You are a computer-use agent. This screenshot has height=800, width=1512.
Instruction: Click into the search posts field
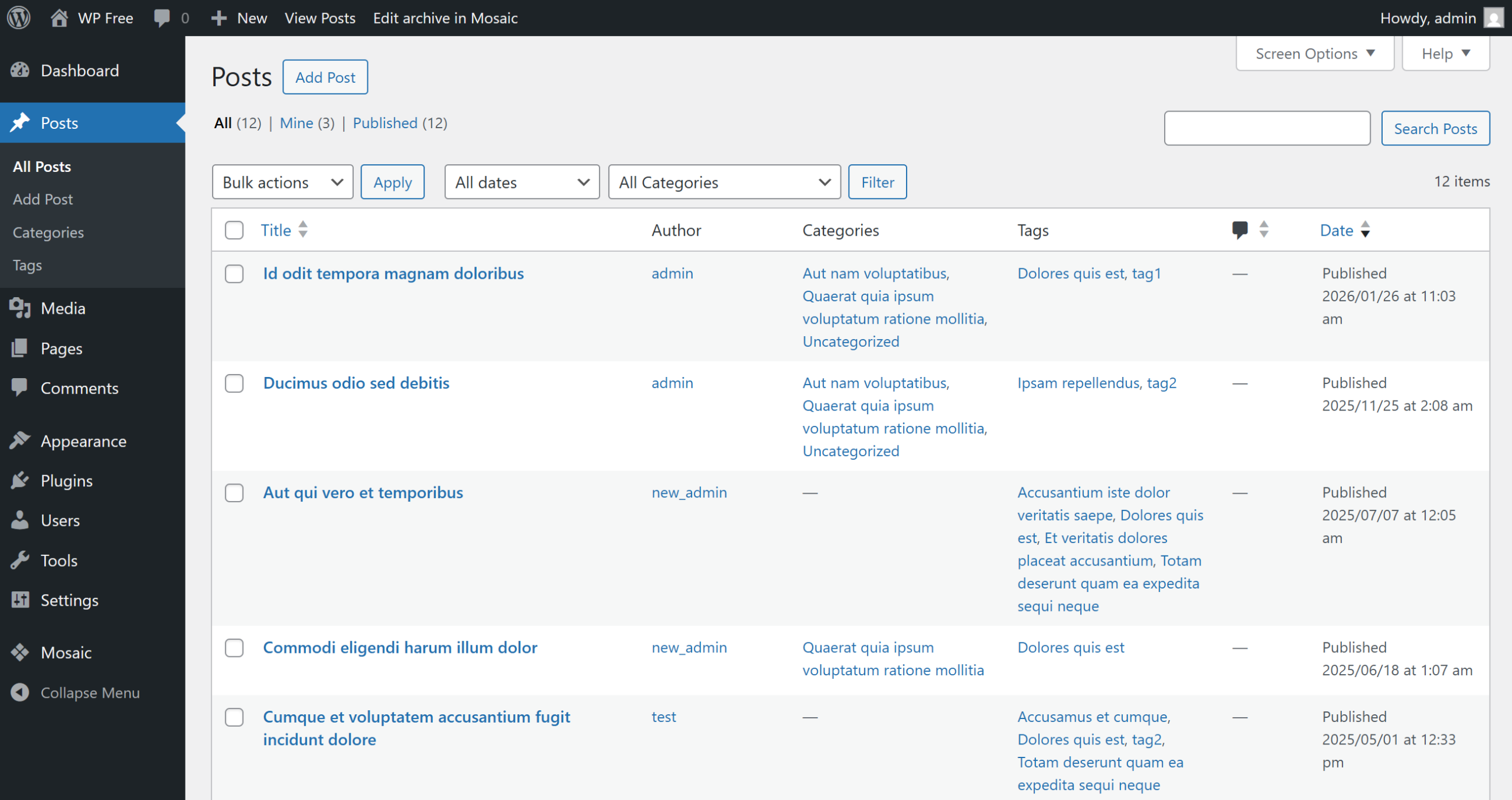(x=1266, y=128)
